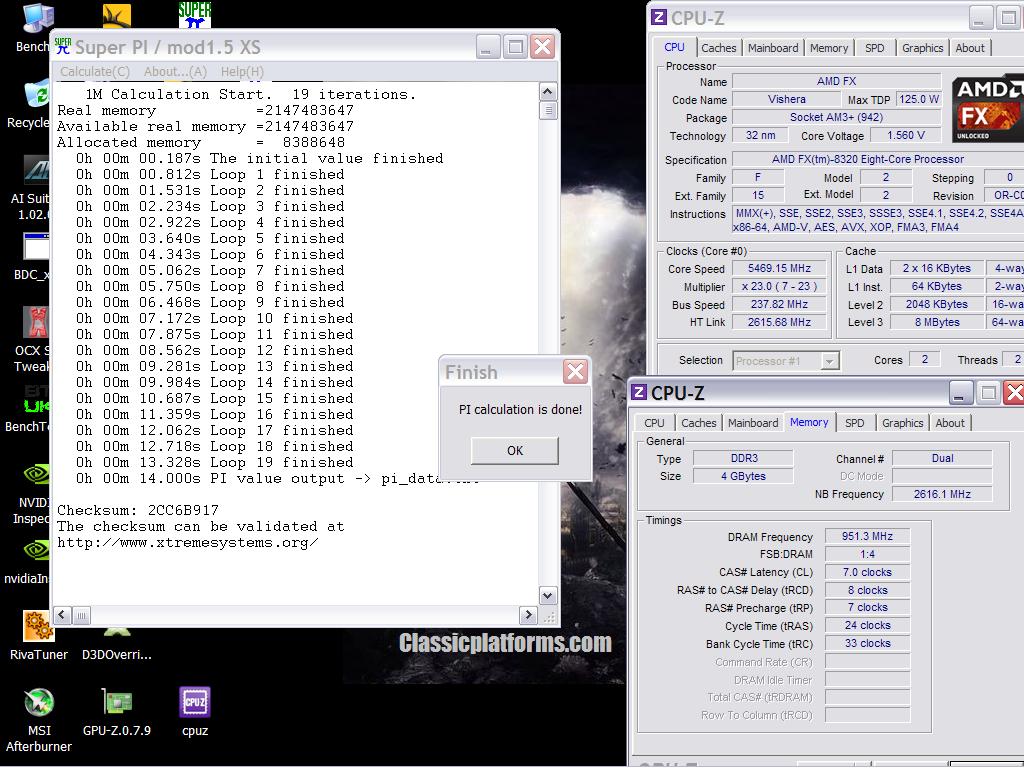Open the BDC desktop icon

click(x=33, y=257)
